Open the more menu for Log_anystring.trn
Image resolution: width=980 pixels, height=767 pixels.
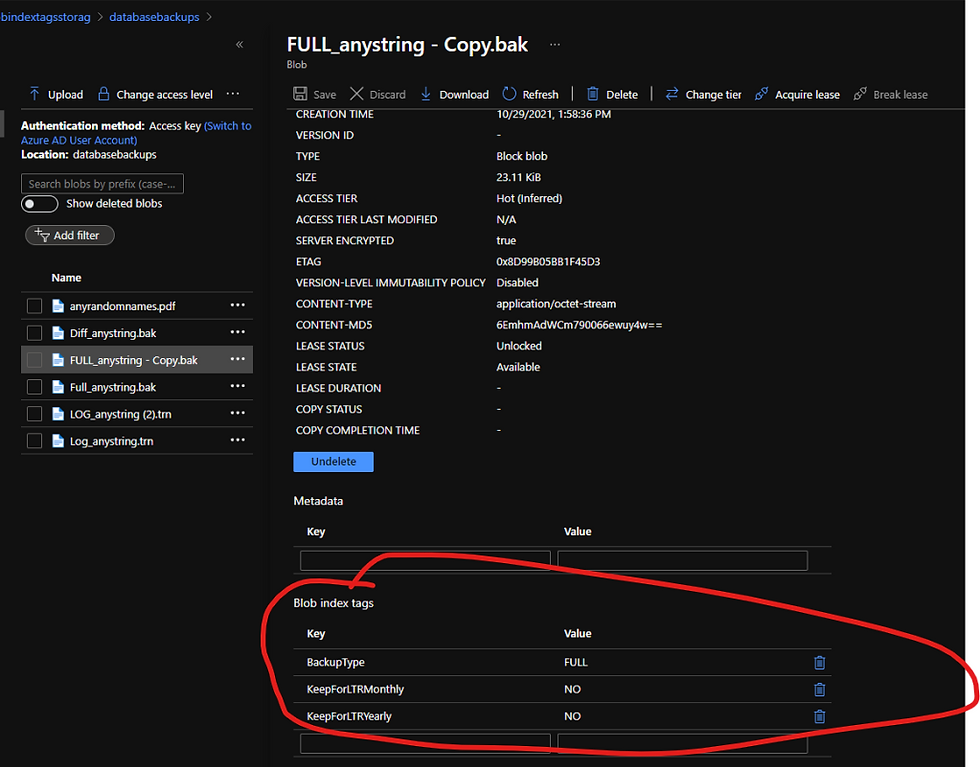coord(238,439)
